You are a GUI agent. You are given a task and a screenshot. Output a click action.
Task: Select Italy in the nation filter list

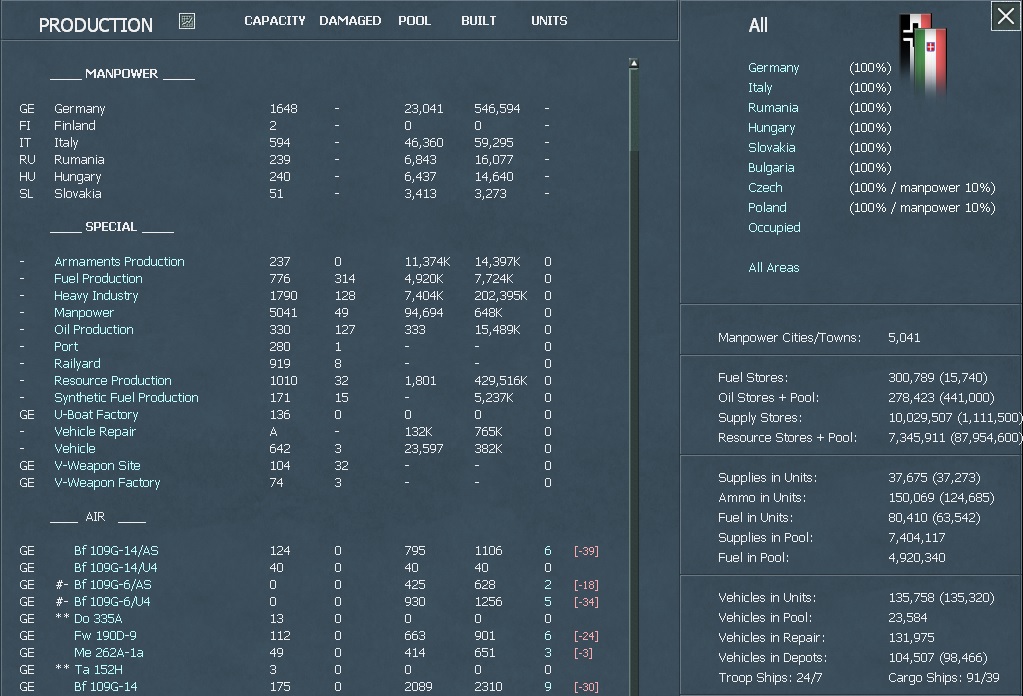pos(760,87)
